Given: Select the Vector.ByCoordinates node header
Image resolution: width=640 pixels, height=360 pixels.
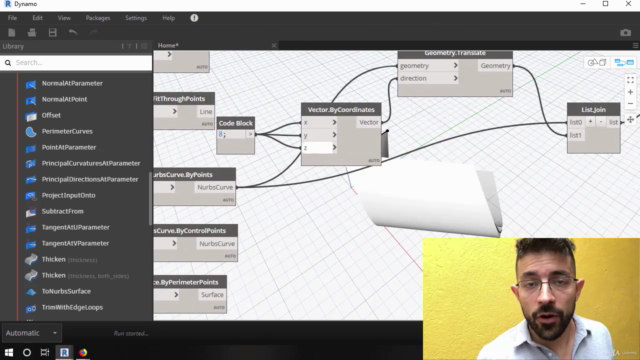Looking at the screenshot, I should pyautogui.click(x=341, y=109).
